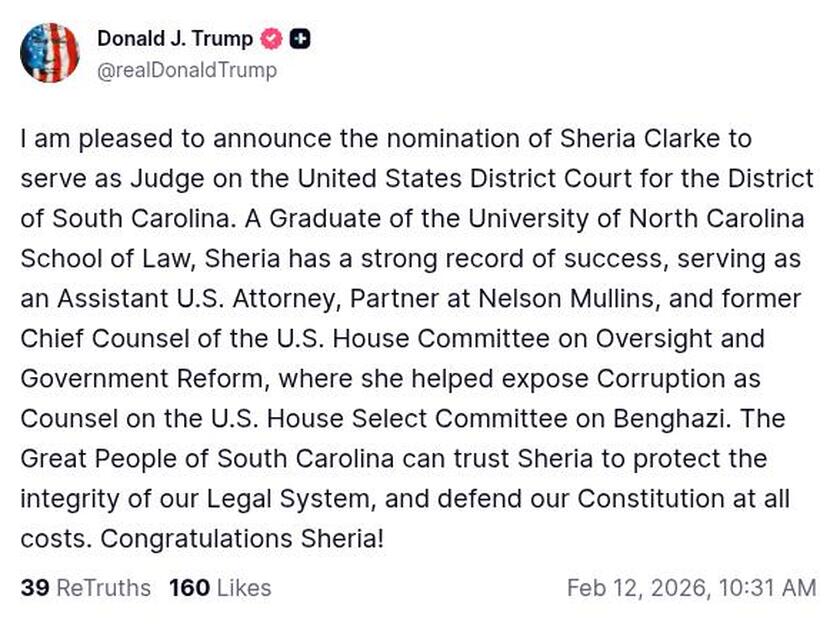View the 39 ReTruths list
The width and height of the screenshot is (840, 636).
point(86,587)
